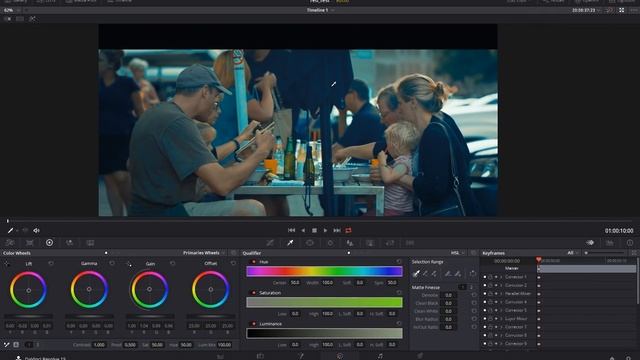
Task: Select the Color Wheels palette icon
Action: click(49, 243)
